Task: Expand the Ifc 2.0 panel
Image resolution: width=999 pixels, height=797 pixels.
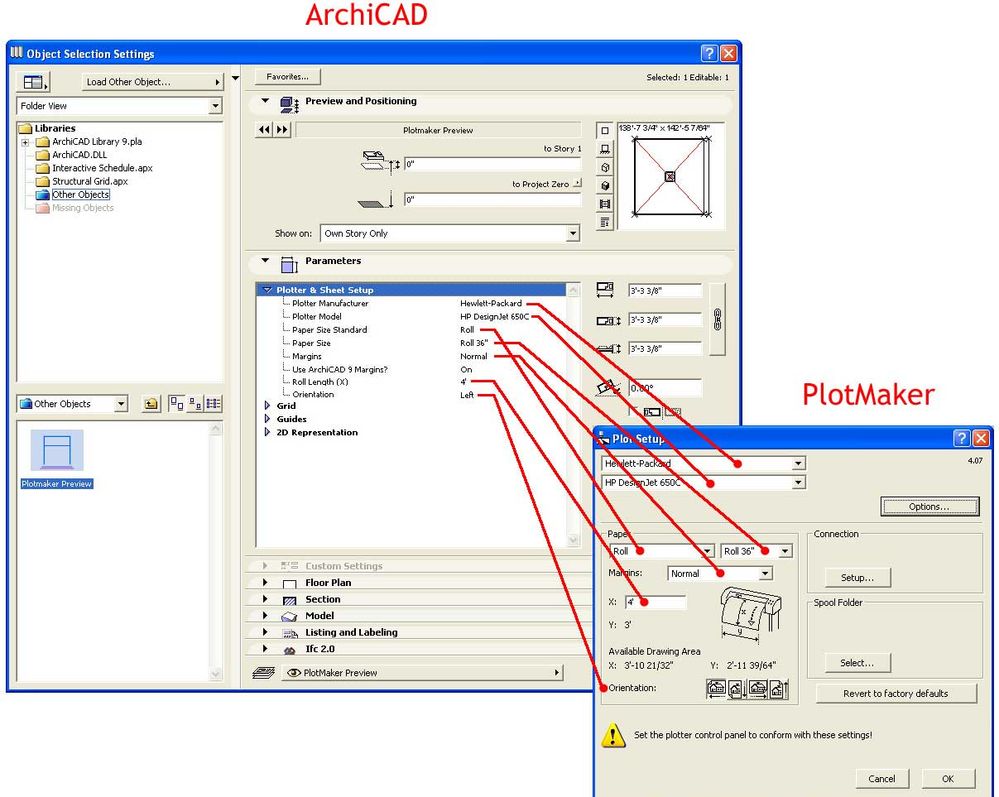Action: coord(265,649)
